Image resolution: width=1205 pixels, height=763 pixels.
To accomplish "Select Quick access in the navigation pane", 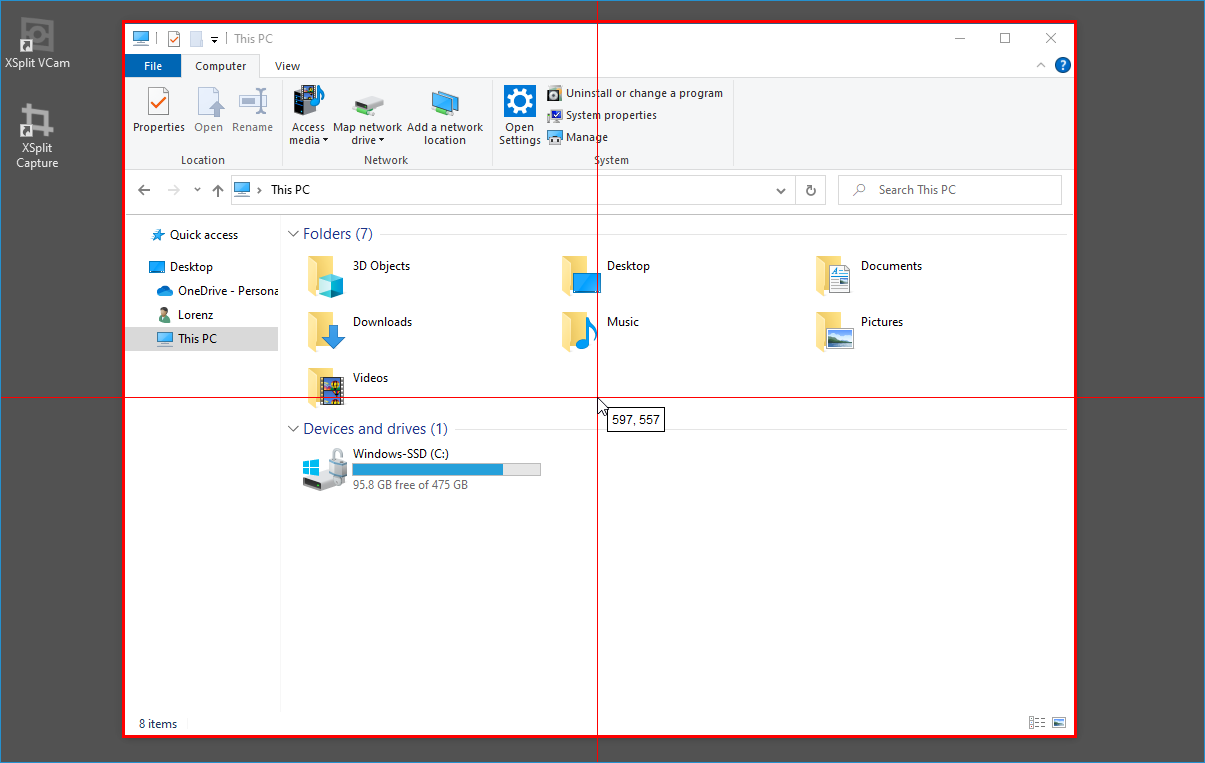I will pos(195,235).
